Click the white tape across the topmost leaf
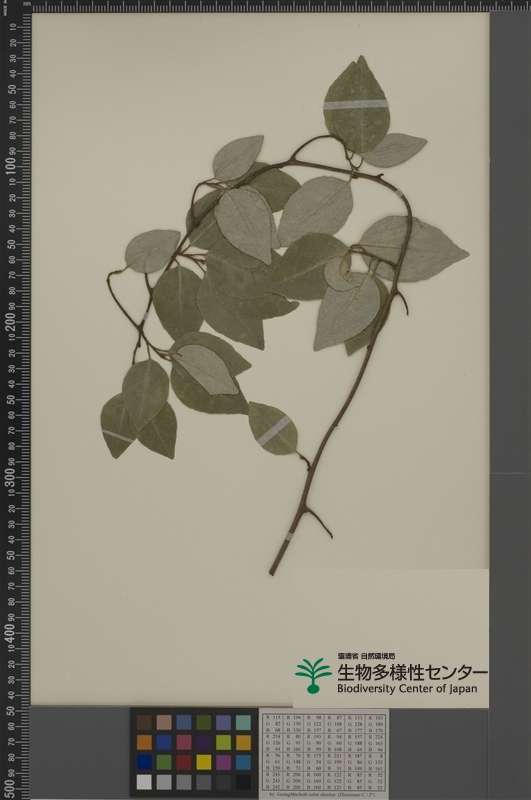The width and height of the screenshot is (531, 800). (x=356, y=105)
